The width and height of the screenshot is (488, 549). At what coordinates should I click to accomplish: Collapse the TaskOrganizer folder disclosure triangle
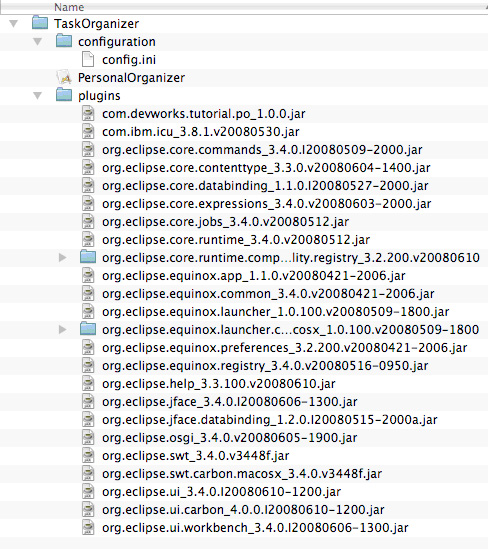14,24
